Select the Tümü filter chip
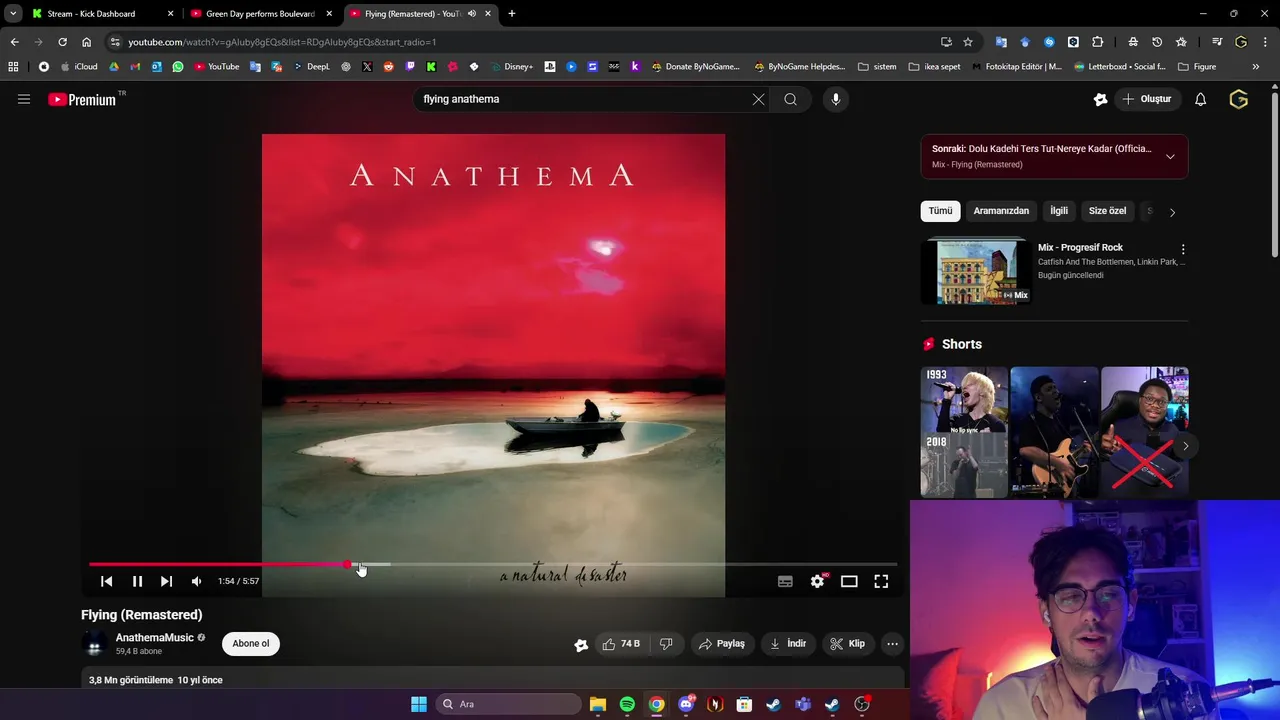The image size is (1280, 720). pyautogui.click(x=940, y=211)
